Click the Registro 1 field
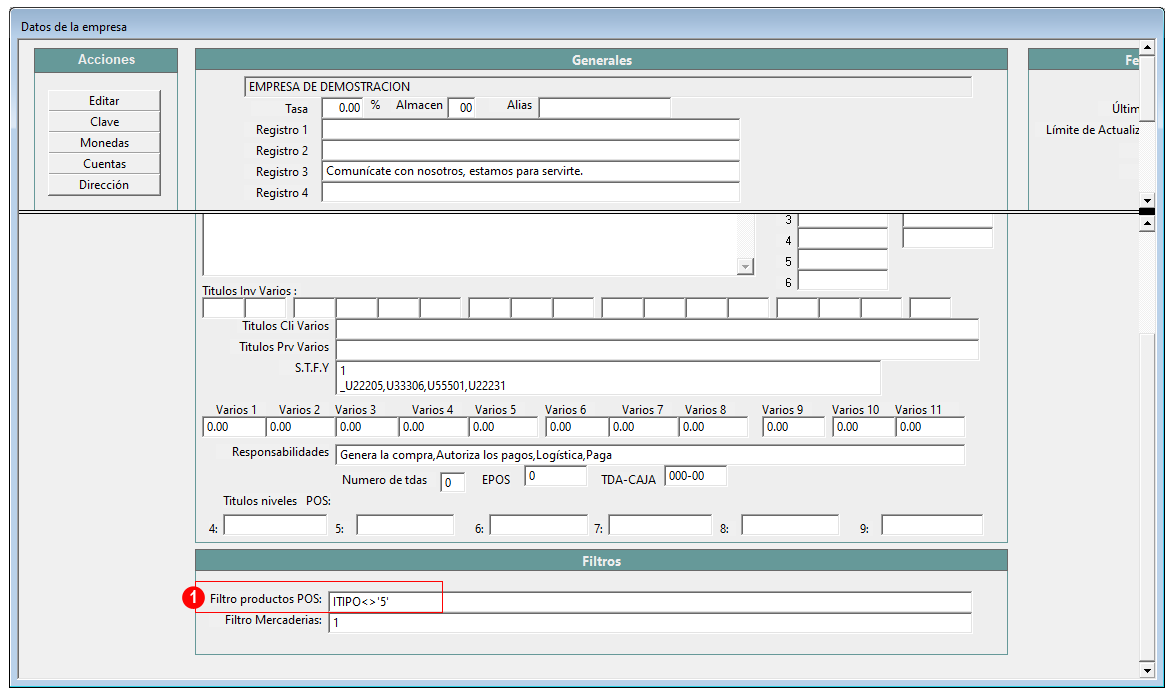 point(530,129)
